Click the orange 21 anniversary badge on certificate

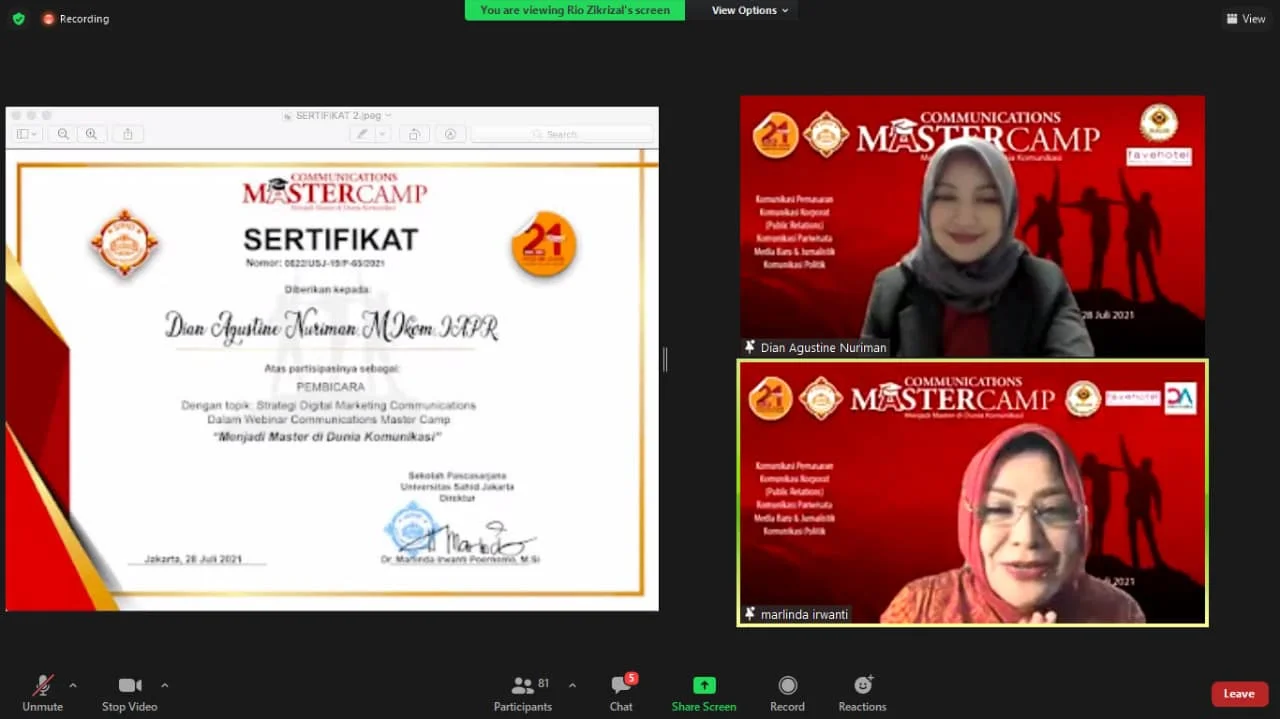click(x=544, y=243)
